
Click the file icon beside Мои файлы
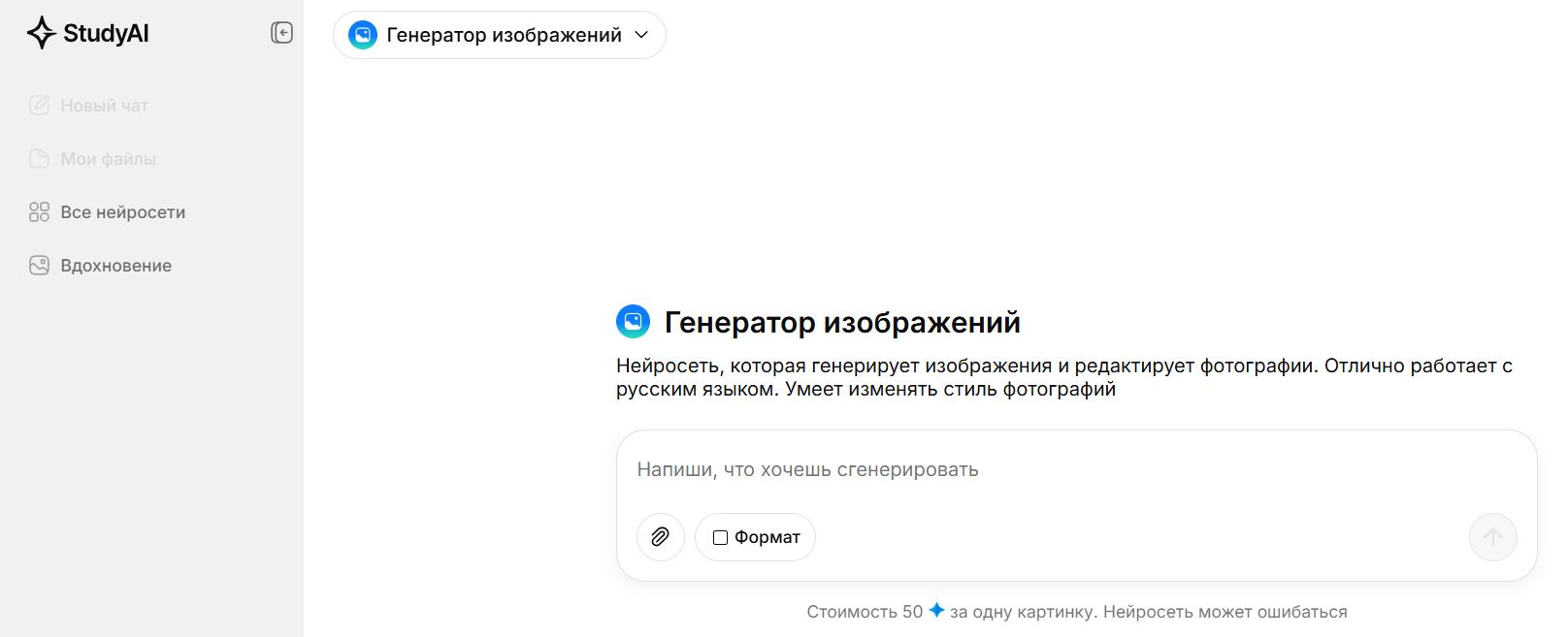pos(39,158)
